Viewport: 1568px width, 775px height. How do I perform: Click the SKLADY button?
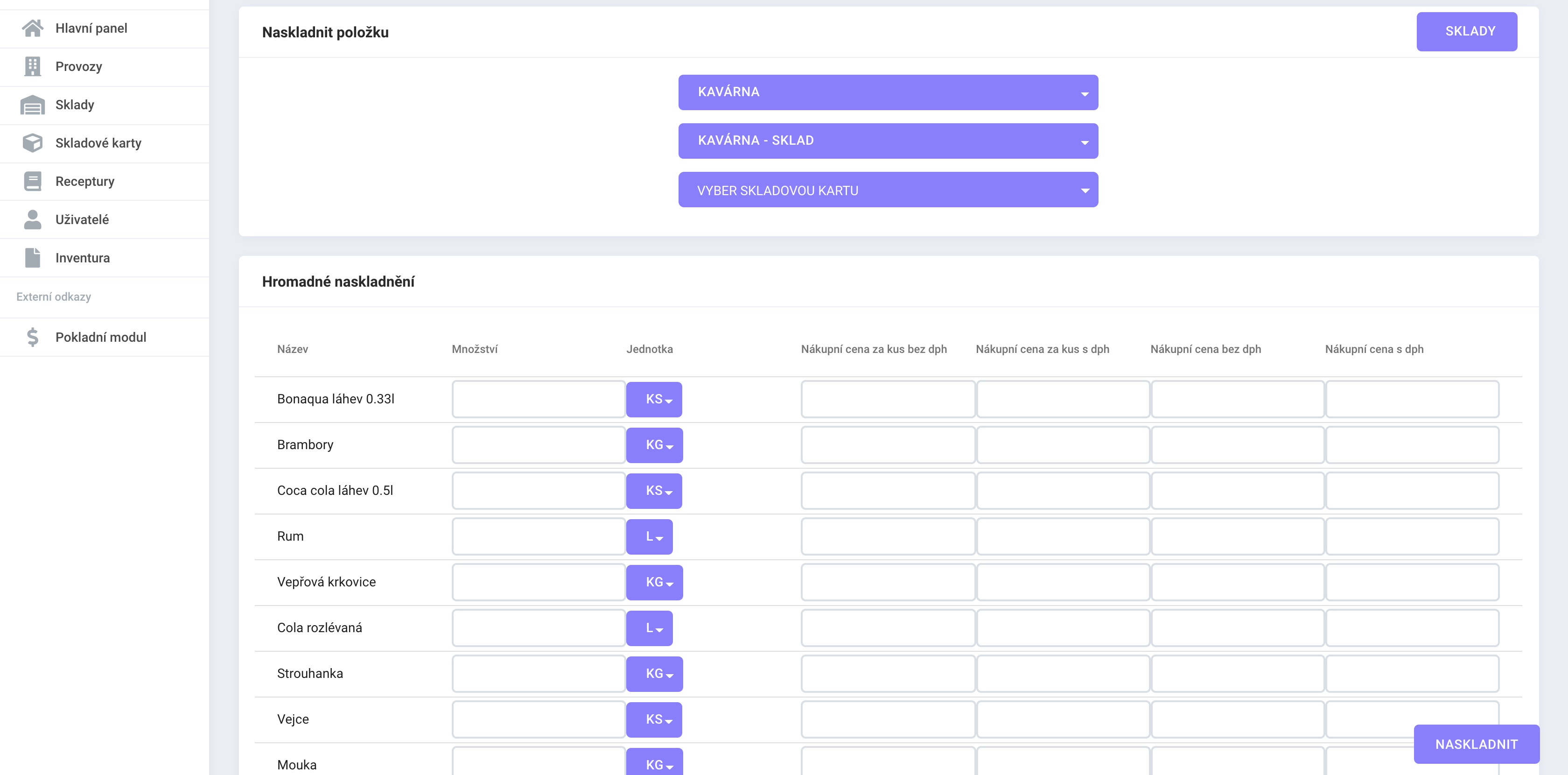(x=1466, y=32)
